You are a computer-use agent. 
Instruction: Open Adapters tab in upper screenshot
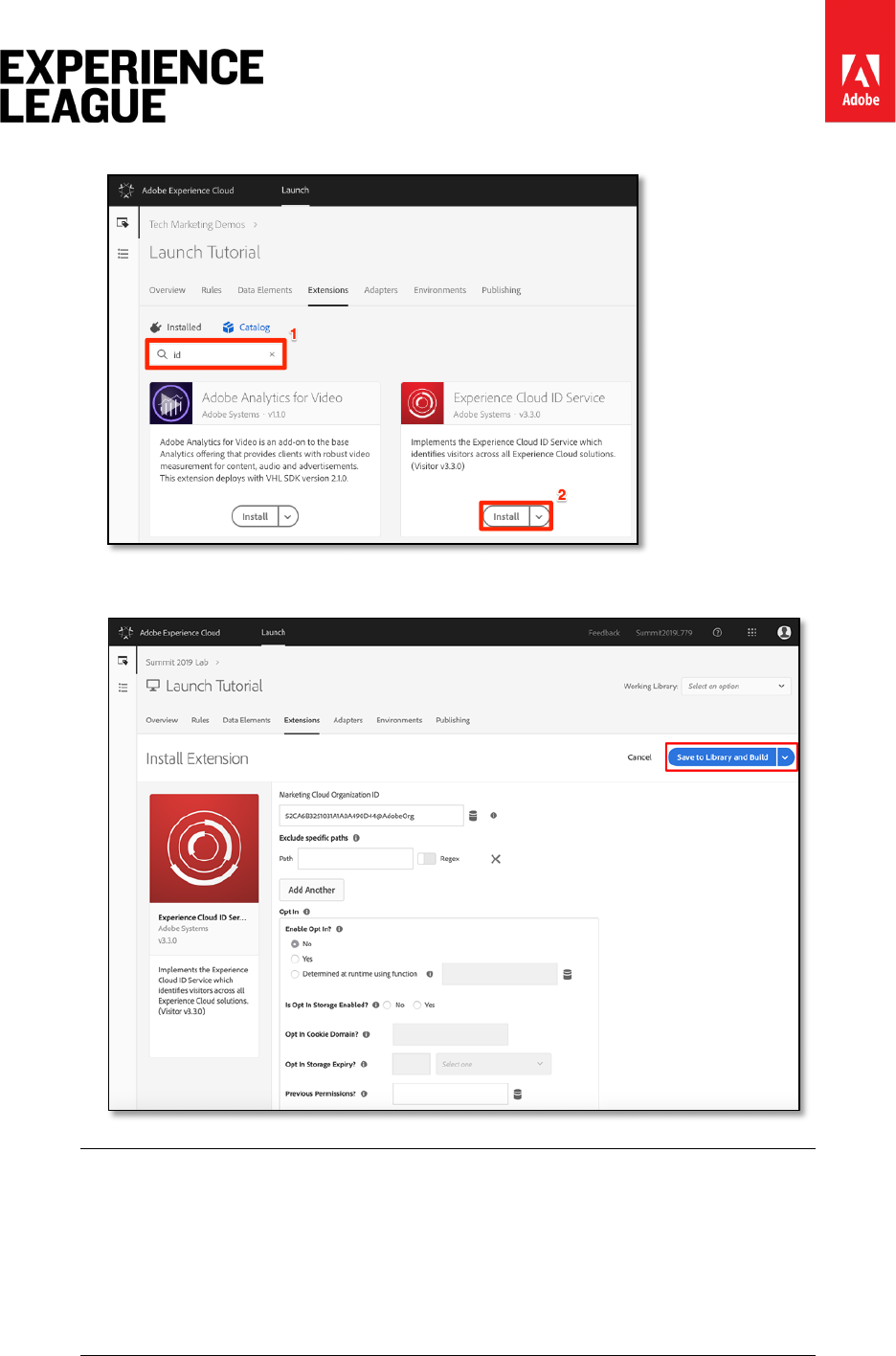click(381, 290)
